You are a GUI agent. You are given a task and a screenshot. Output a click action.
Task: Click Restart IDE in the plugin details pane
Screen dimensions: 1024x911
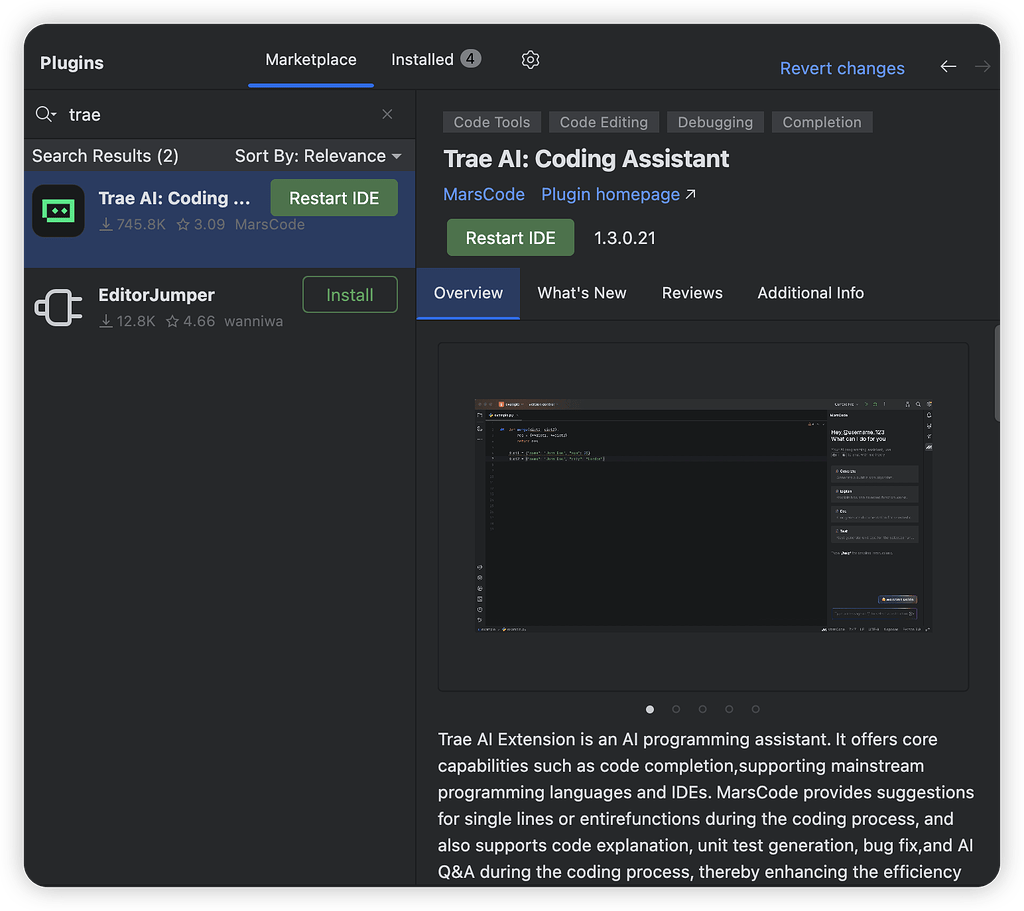[x=511, y=238]
